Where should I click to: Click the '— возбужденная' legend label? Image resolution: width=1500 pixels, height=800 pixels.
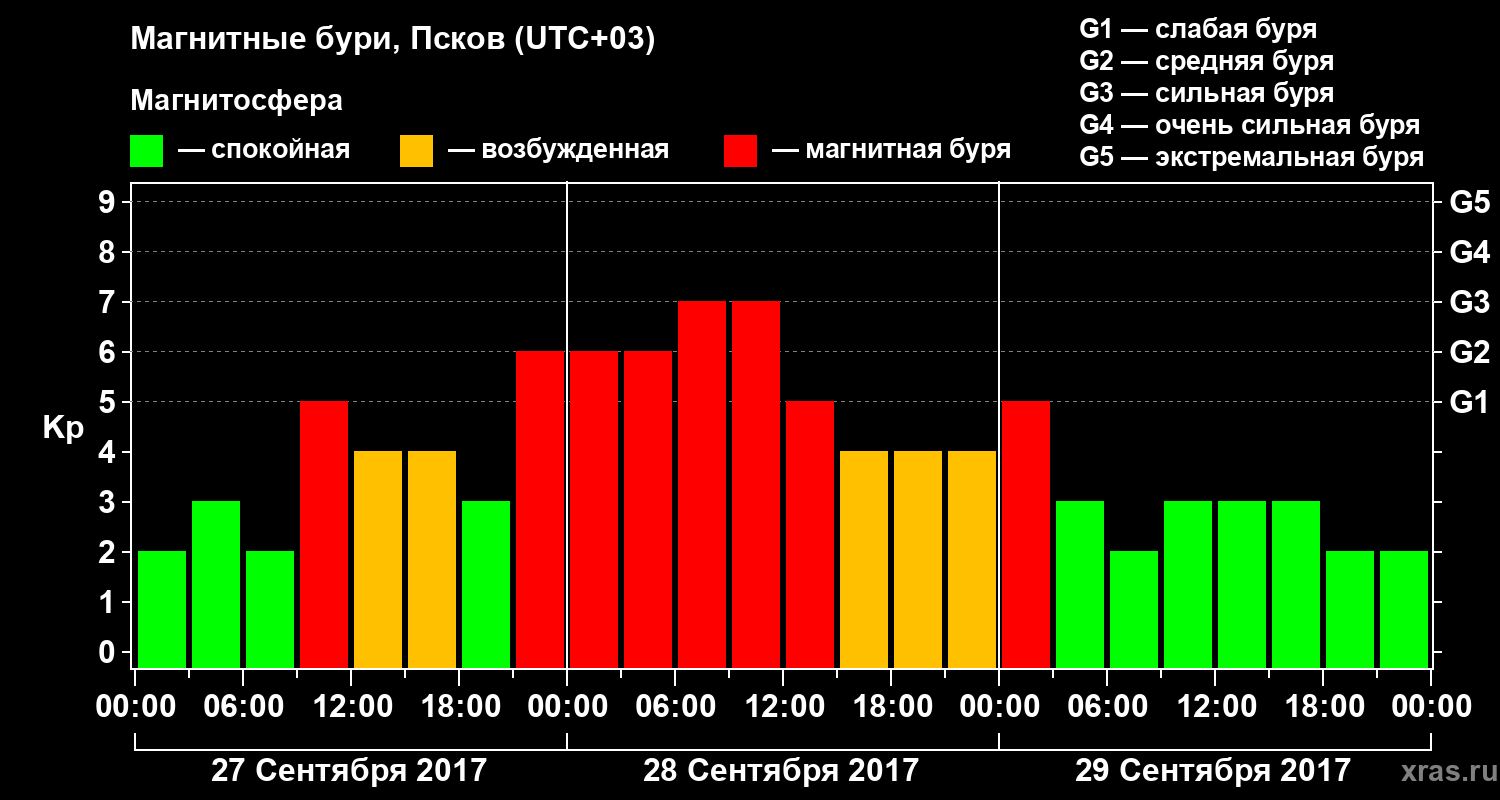pos(558,150)
